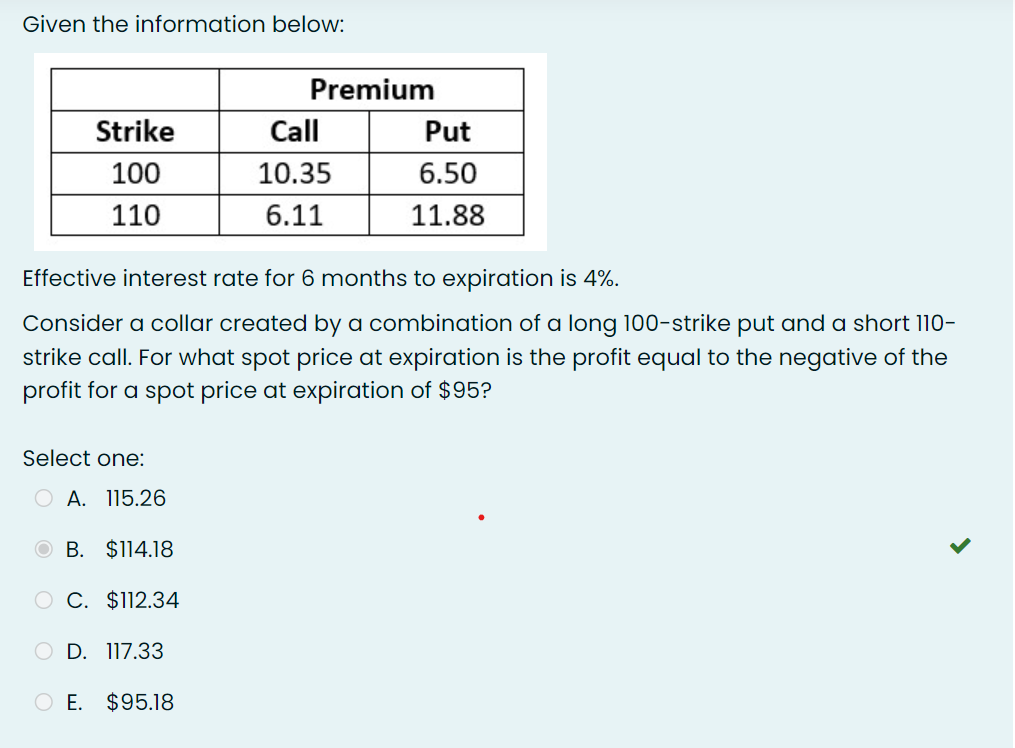The image size is (1015, 748).
Task: Select radio button for option A 115.26
Action: [43, 497]
